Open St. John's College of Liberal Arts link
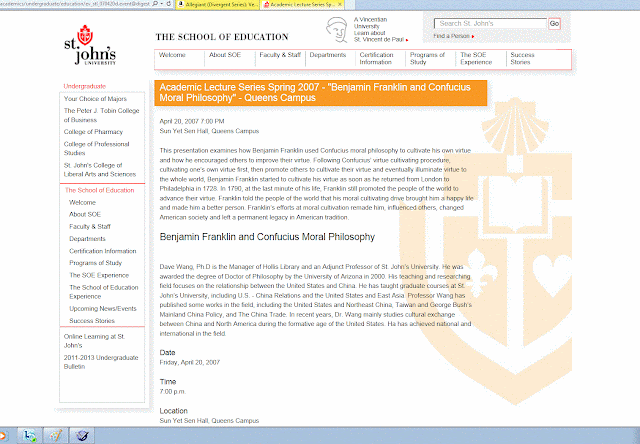The height and width of the screenshot is (444, 640). (100, 170)
